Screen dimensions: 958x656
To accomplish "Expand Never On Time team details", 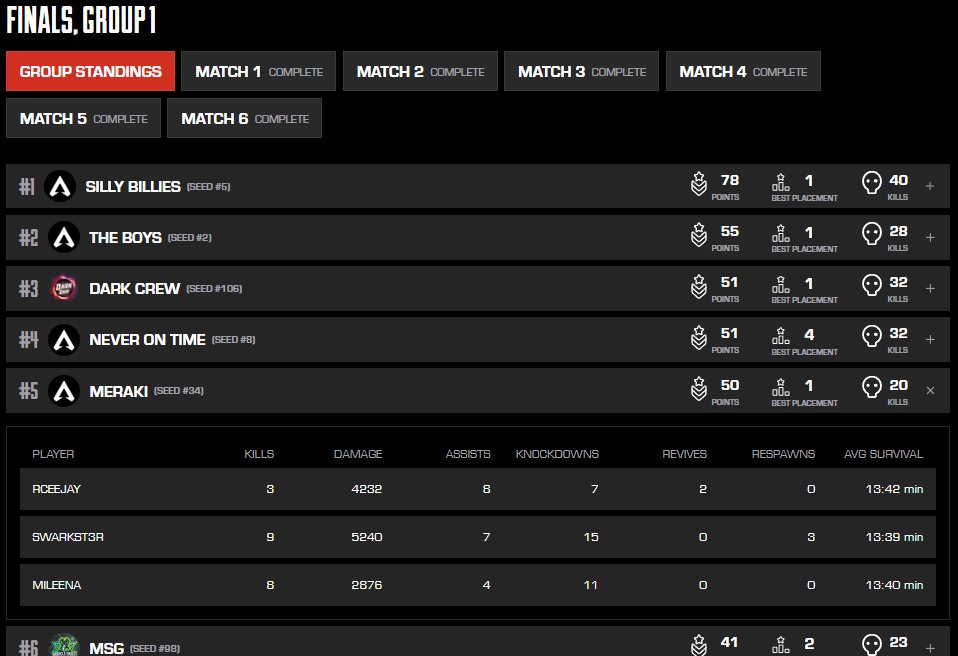I will coord(930,340).
